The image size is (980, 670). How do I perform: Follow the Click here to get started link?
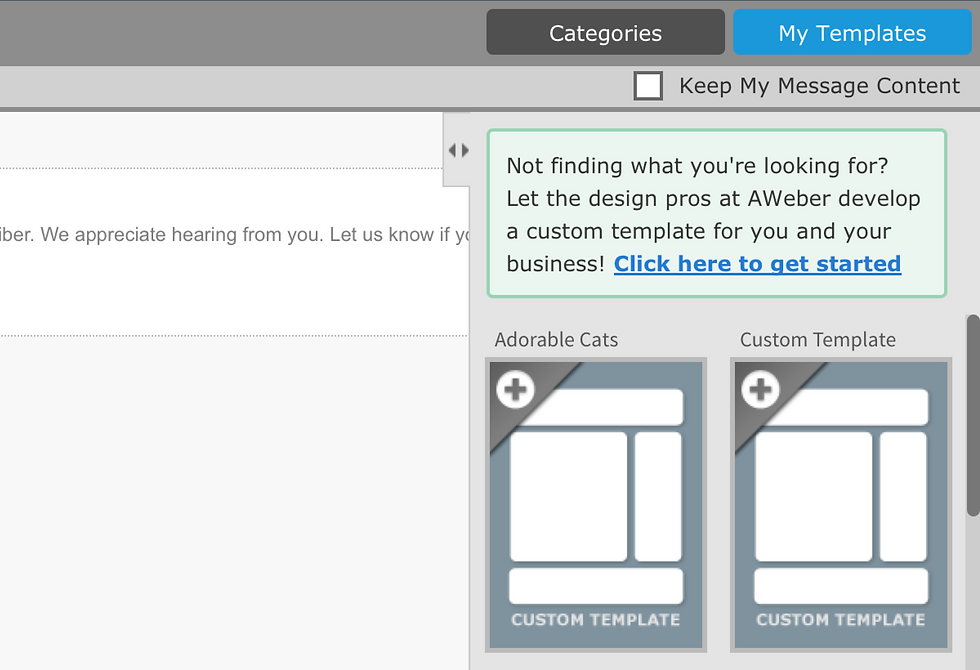[x=757, y=264]
